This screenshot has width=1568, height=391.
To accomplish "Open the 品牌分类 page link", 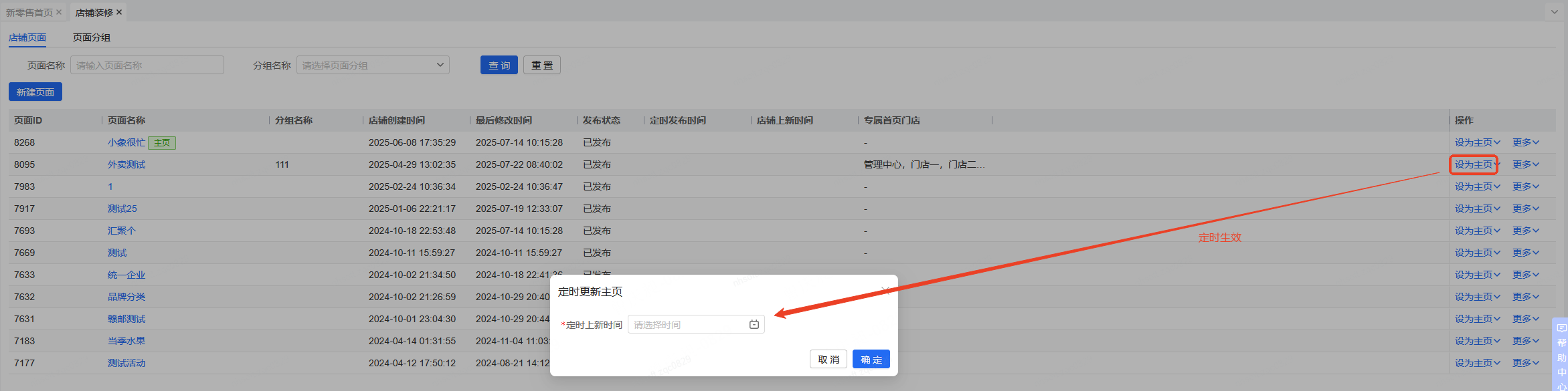I will click(x=126, y=297).
